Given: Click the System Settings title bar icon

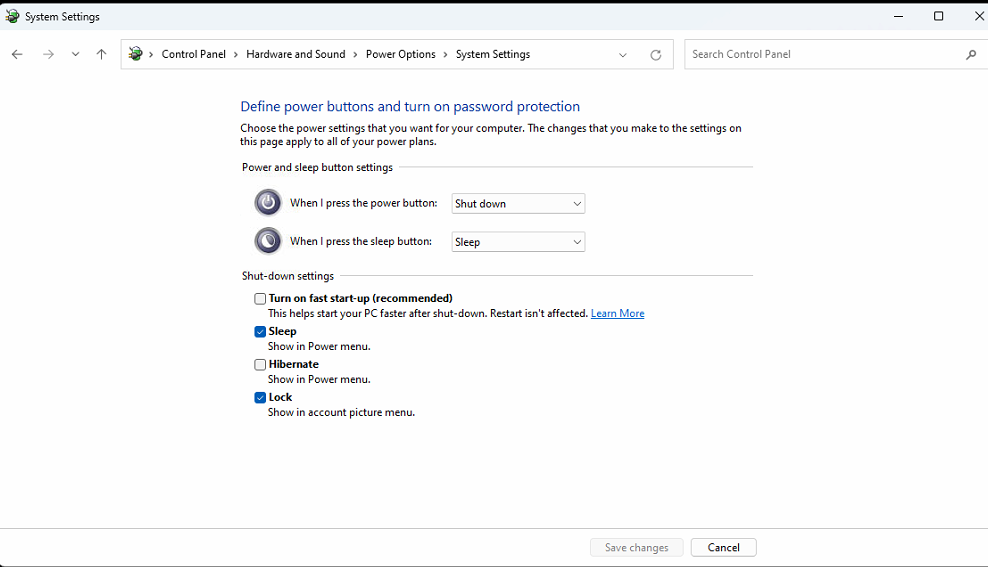Looking at the screenshot, I should [12, 16].
